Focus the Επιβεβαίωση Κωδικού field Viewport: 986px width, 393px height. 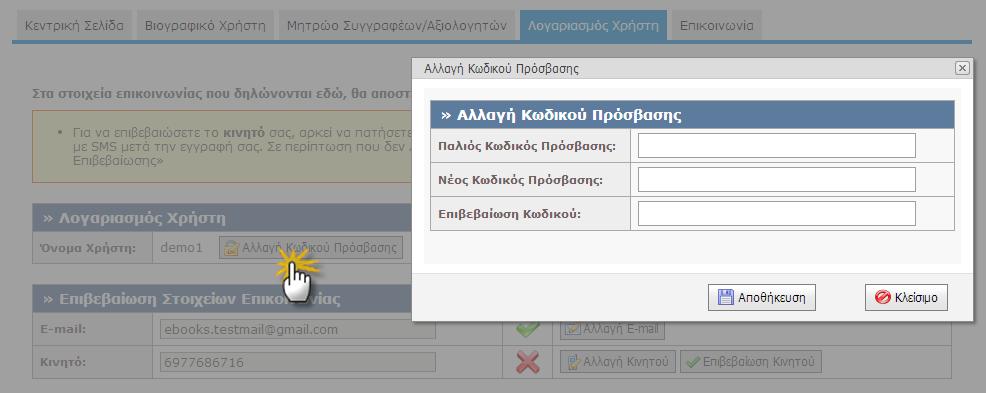777,214
